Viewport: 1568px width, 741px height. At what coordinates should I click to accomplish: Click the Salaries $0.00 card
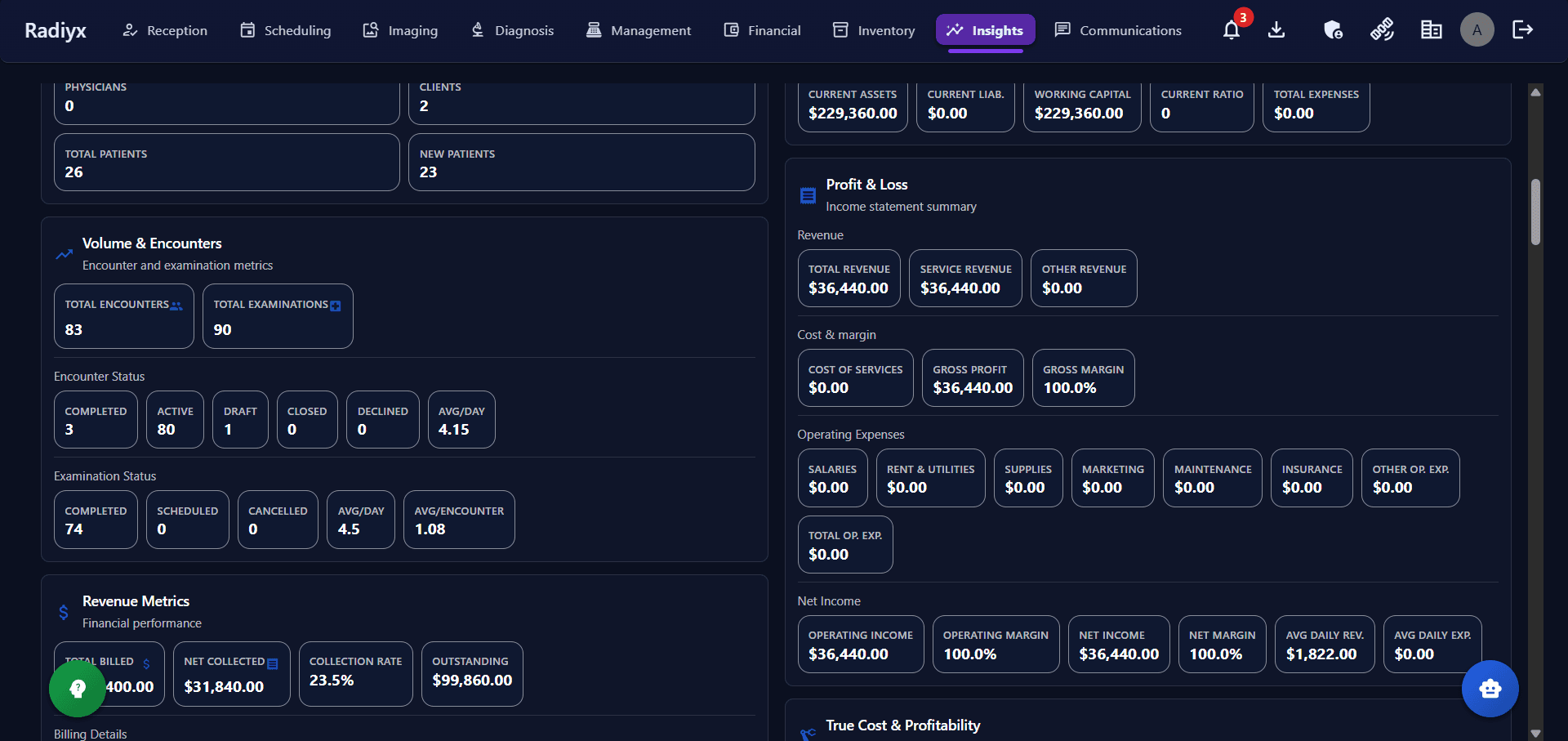(x=832, y=478)
